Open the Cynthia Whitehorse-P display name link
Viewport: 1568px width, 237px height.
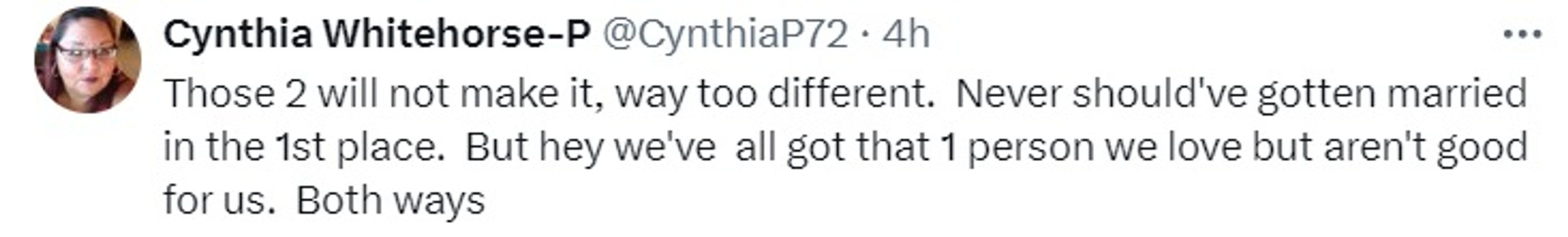click(x=377, y=34)
